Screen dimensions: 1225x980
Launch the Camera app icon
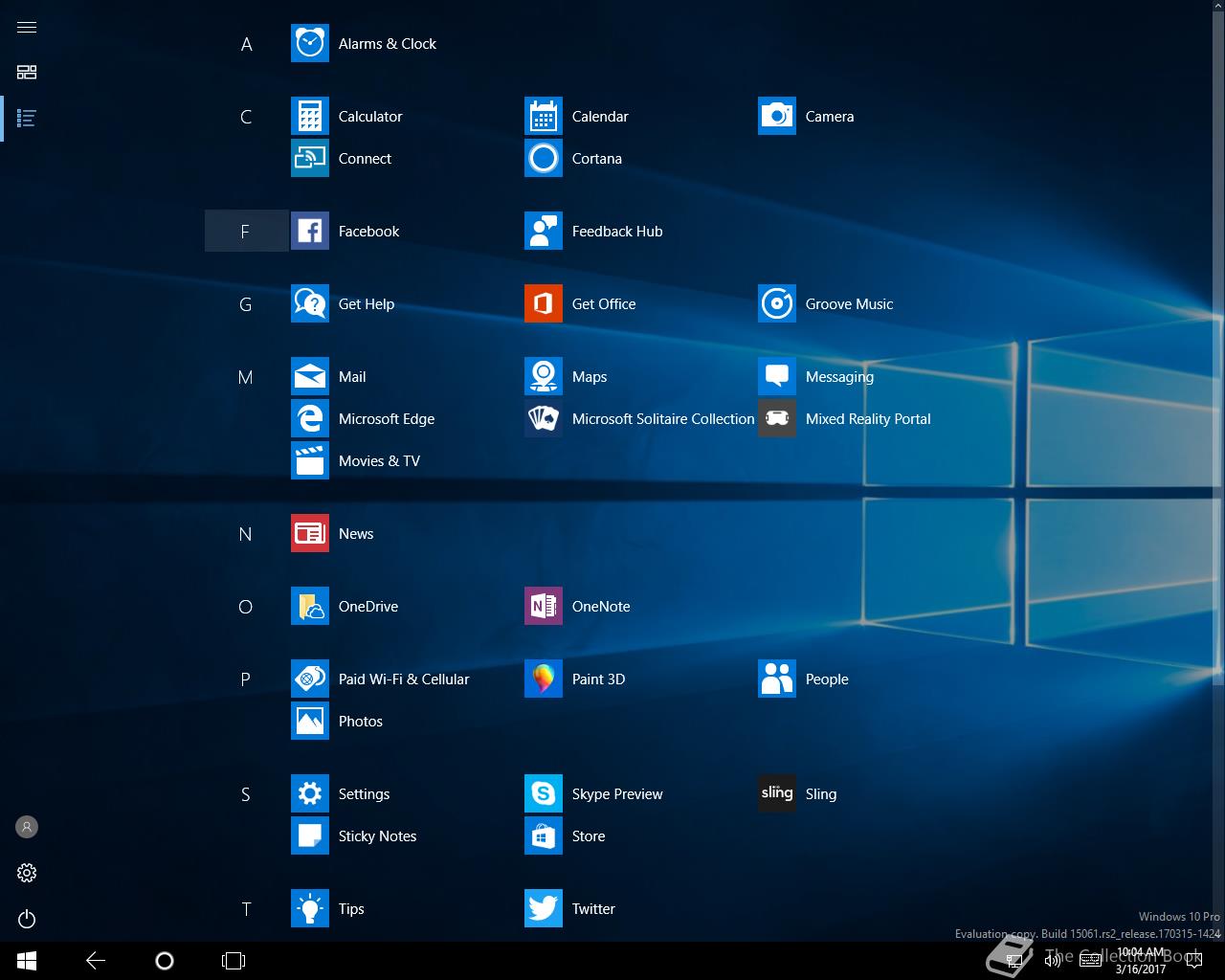(777, 117)
